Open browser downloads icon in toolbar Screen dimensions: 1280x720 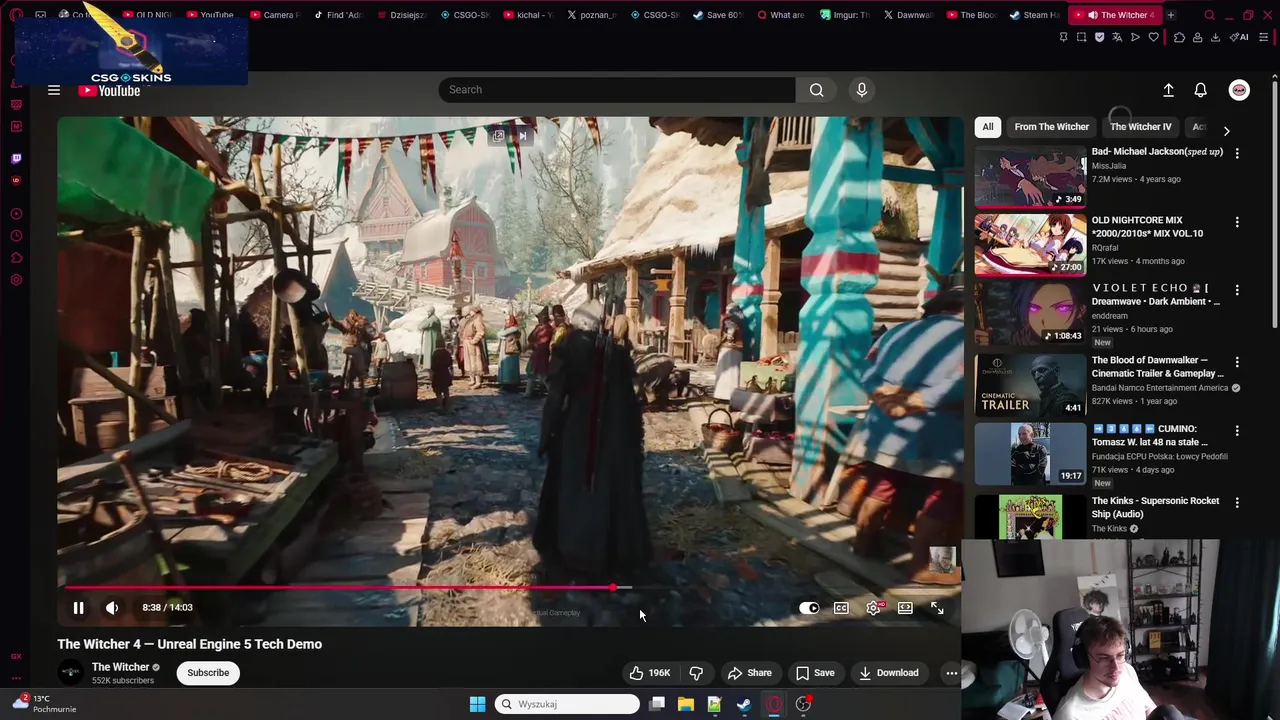[x=1215, y=37]
